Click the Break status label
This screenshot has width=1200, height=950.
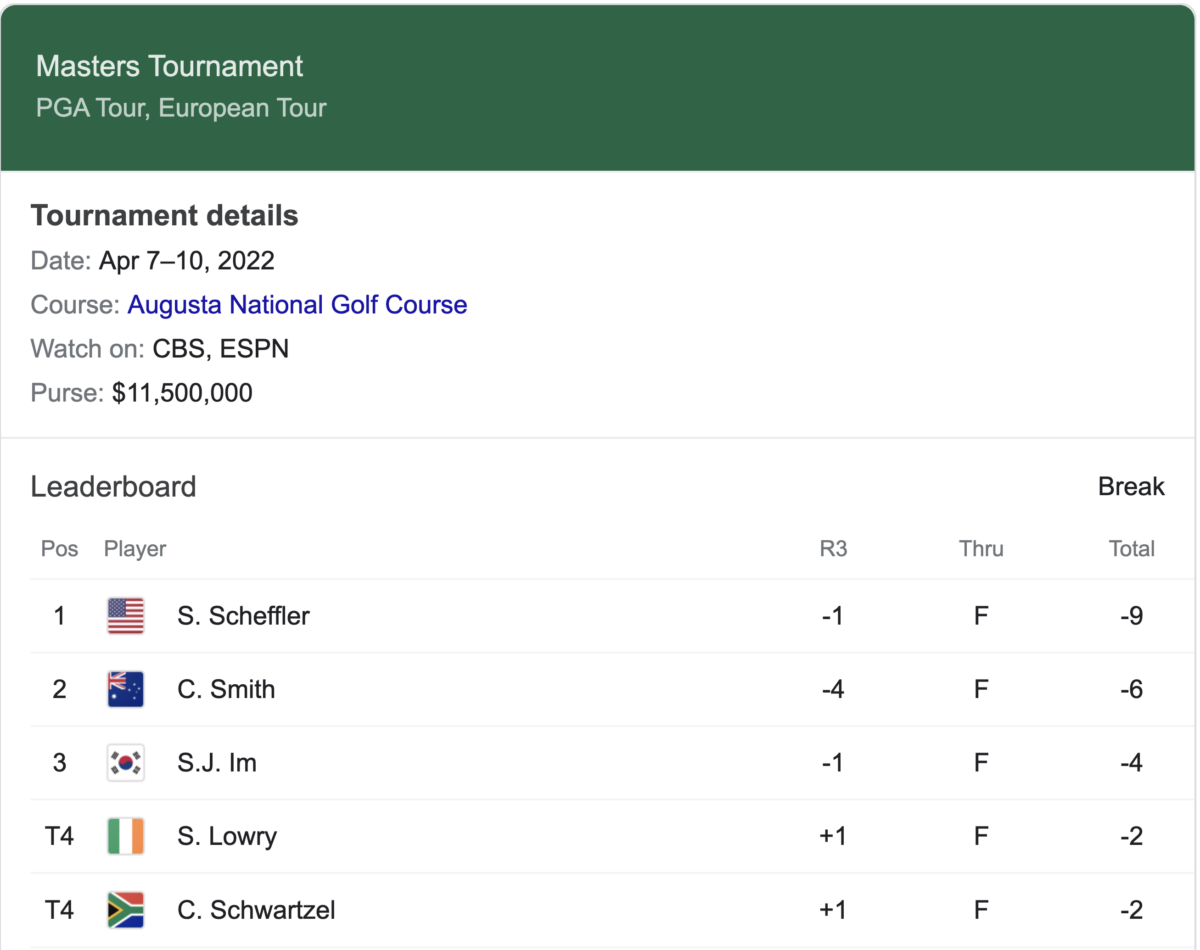coord(1132,487)
